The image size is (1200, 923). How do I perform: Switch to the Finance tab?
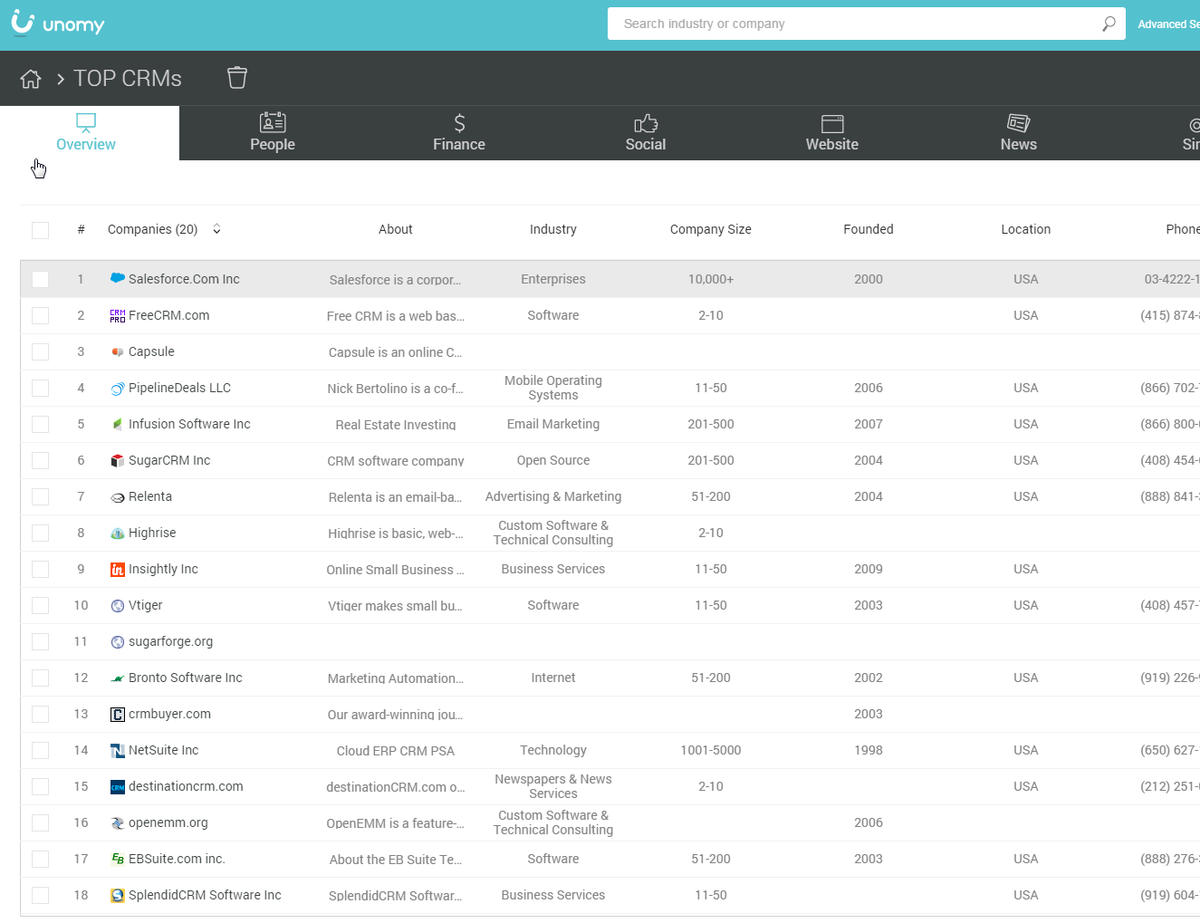[x=459, y=133]
